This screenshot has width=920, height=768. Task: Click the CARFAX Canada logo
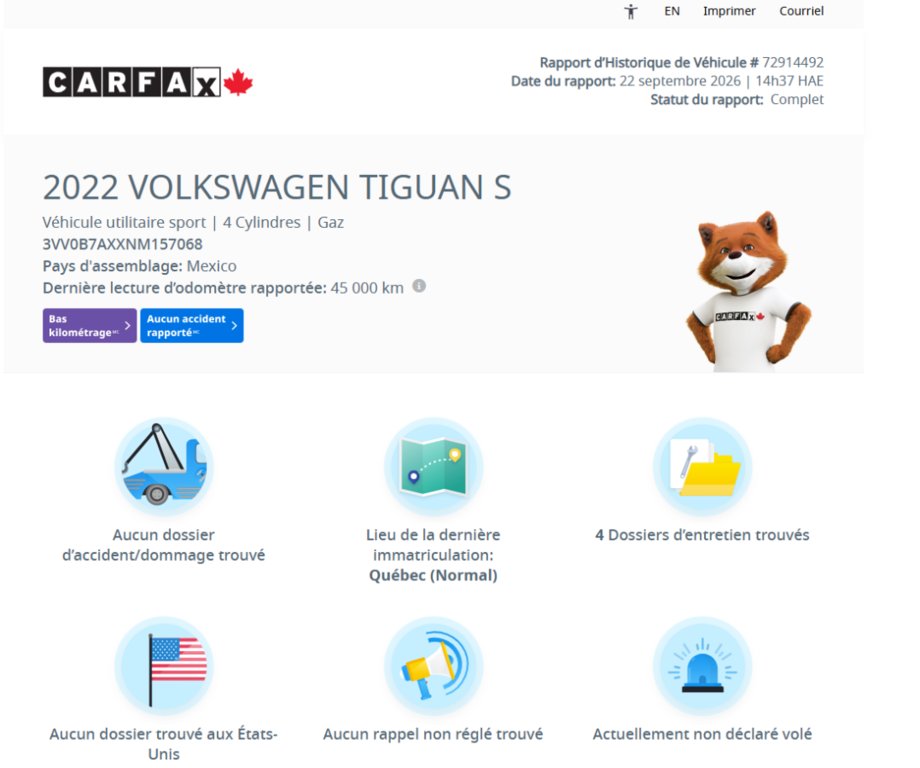pyautogui.click(x=148, y=82)
